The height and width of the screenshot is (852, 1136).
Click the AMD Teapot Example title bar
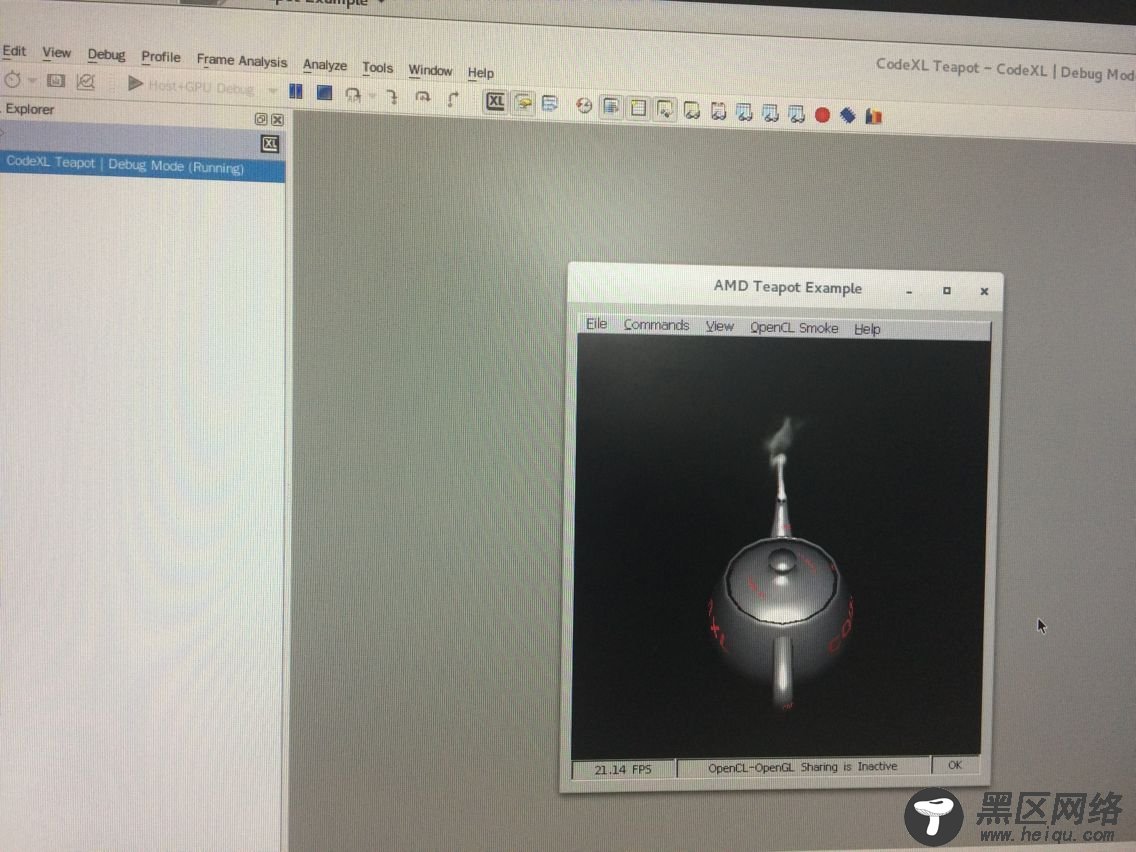click(788, 287)
